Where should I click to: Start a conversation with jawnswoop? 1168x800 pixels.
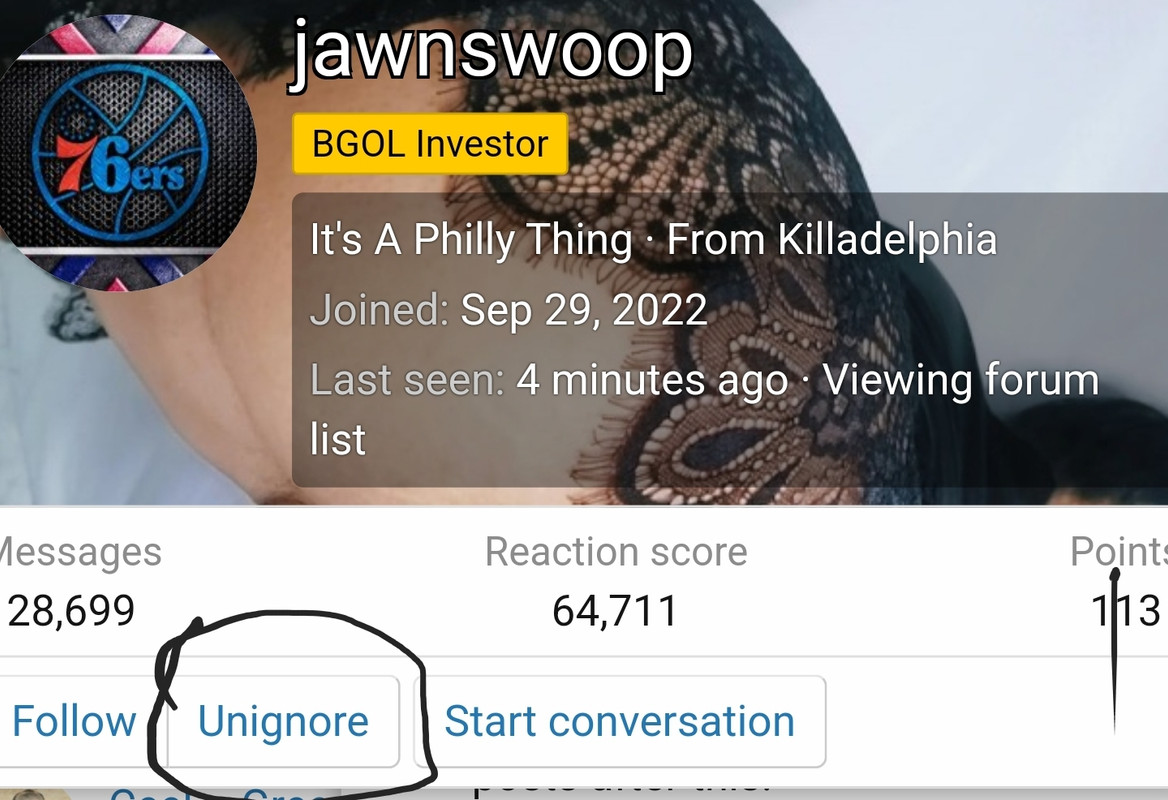pyautogui.click(x=620, y=721)
